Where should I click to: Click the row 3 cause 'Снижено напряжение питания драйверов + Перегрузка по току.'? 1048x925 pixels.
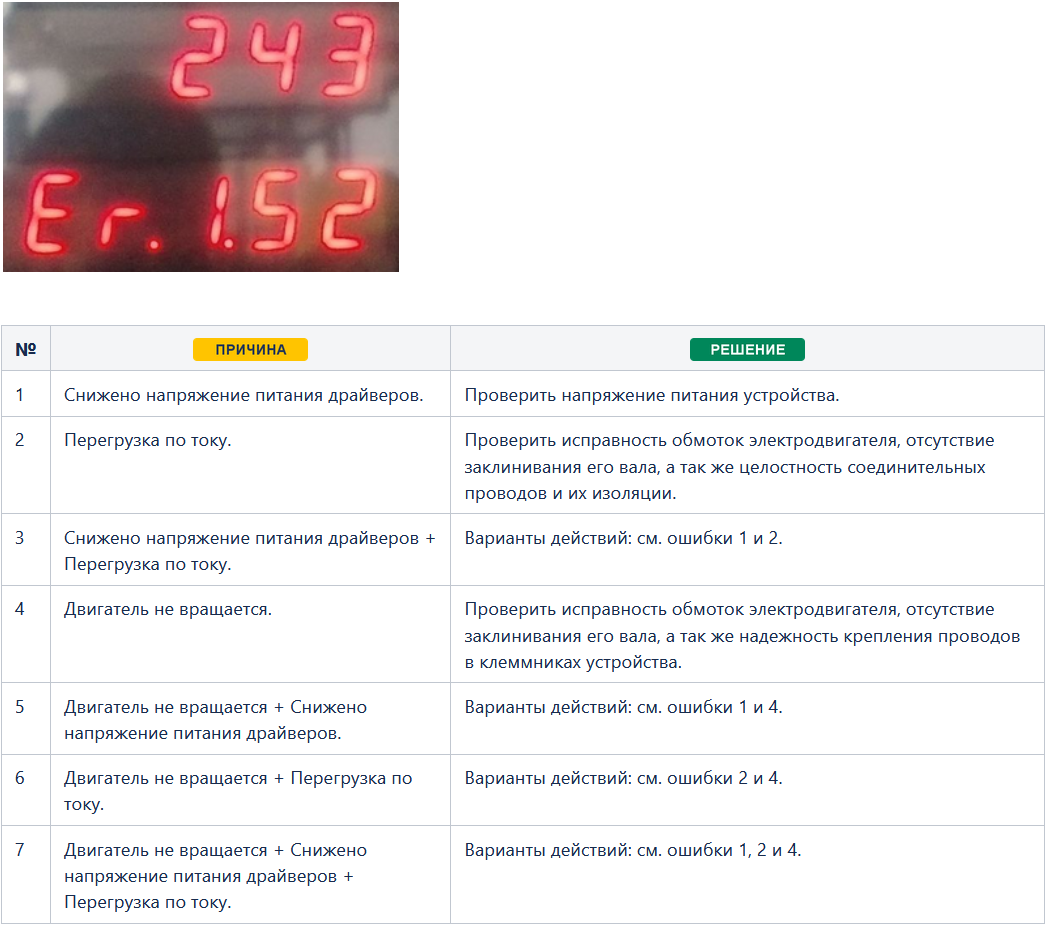(249, 551)
